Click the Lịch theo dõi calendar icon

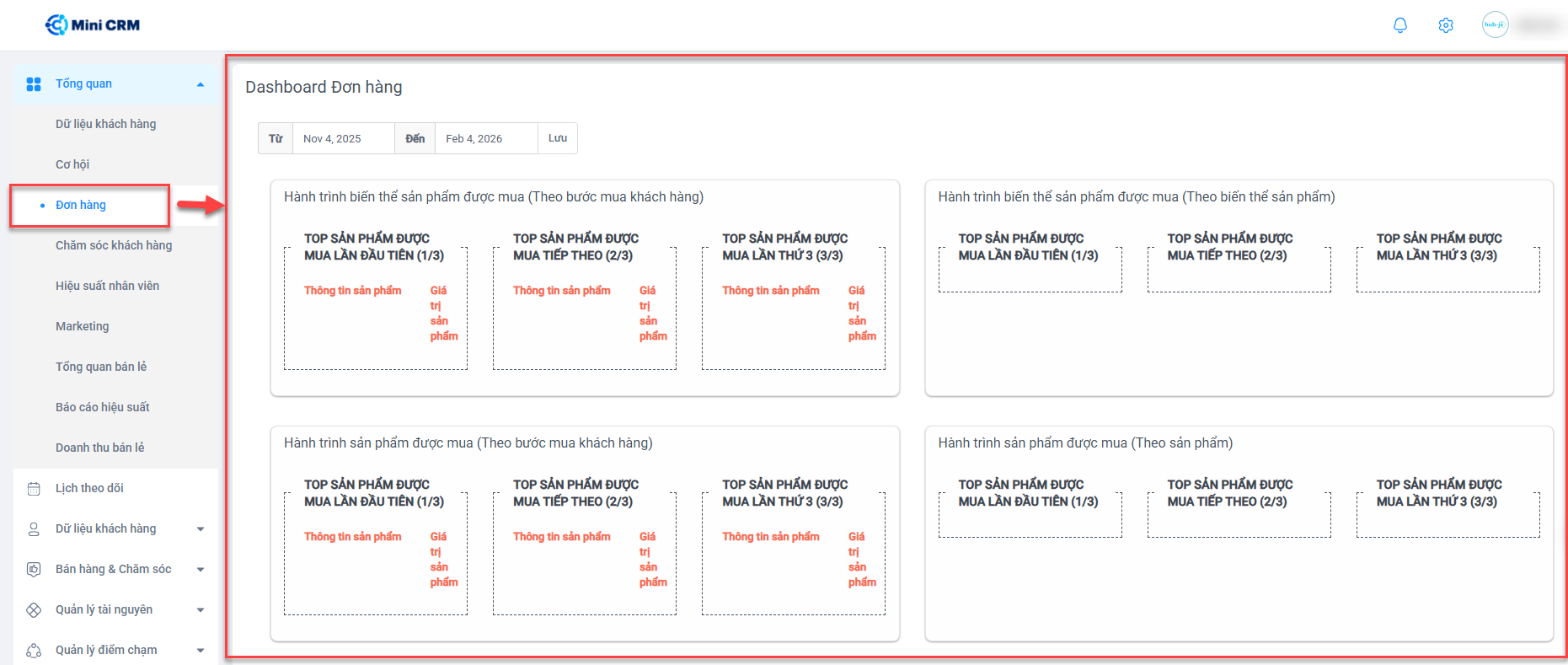tap(34, 489)
